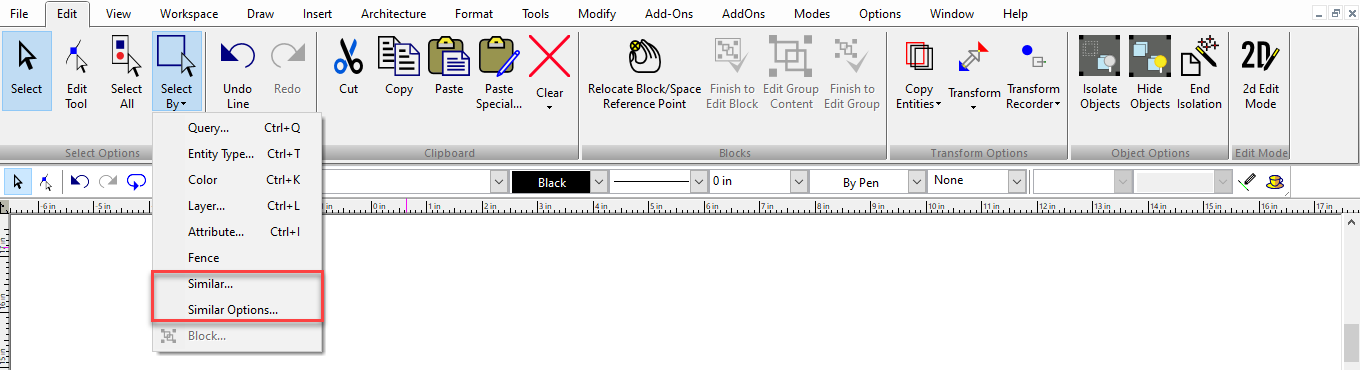The width and height of the screenshot is (1360, 370).
Task: Select the Edit Tool icon
Action: click(77, 56)
